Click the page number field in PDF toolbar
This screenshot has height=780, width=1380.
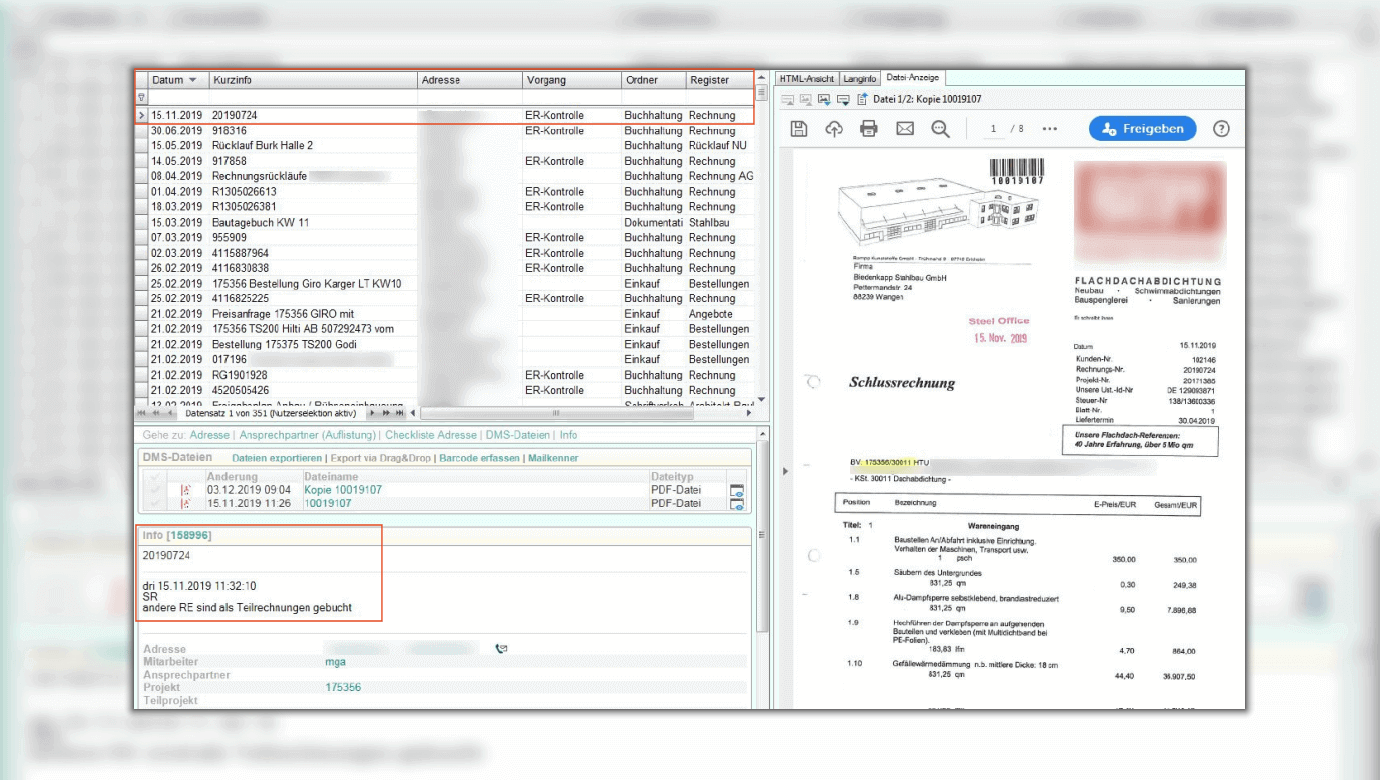pos(993,129)
